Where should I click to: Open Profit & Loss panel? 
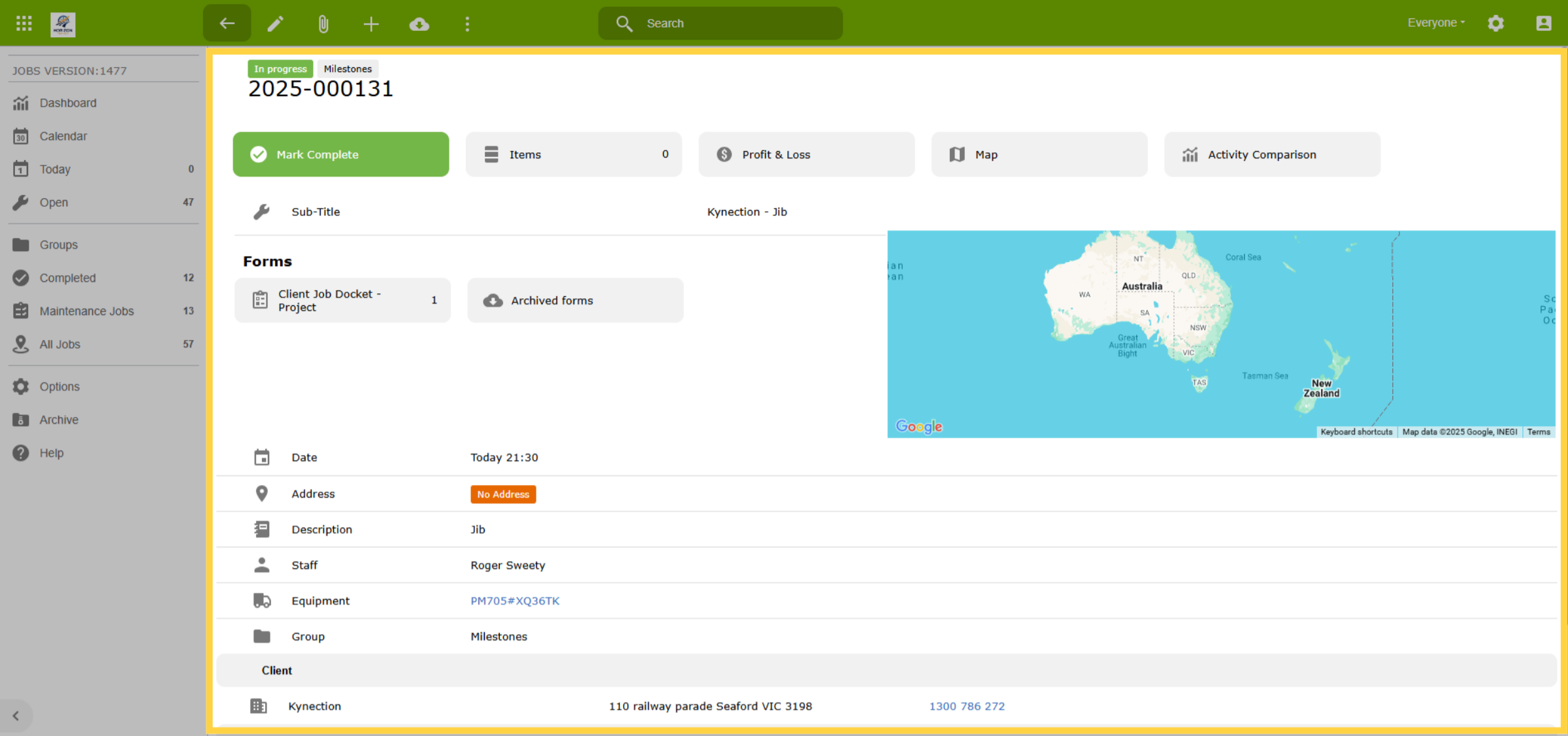(807, 154)
